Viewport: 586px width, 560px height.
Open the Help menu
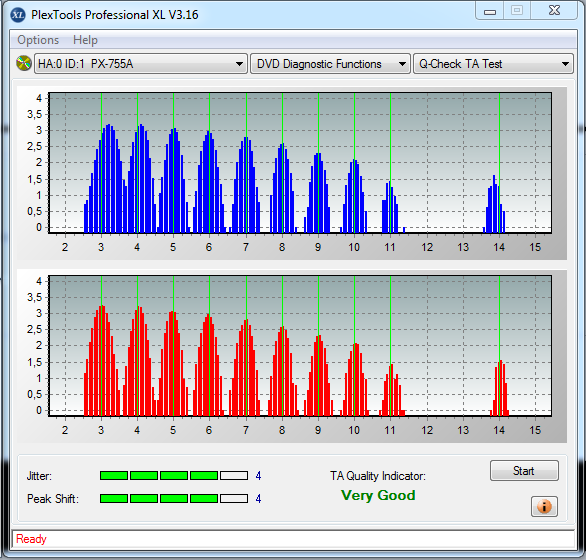[x=85, y=40]
